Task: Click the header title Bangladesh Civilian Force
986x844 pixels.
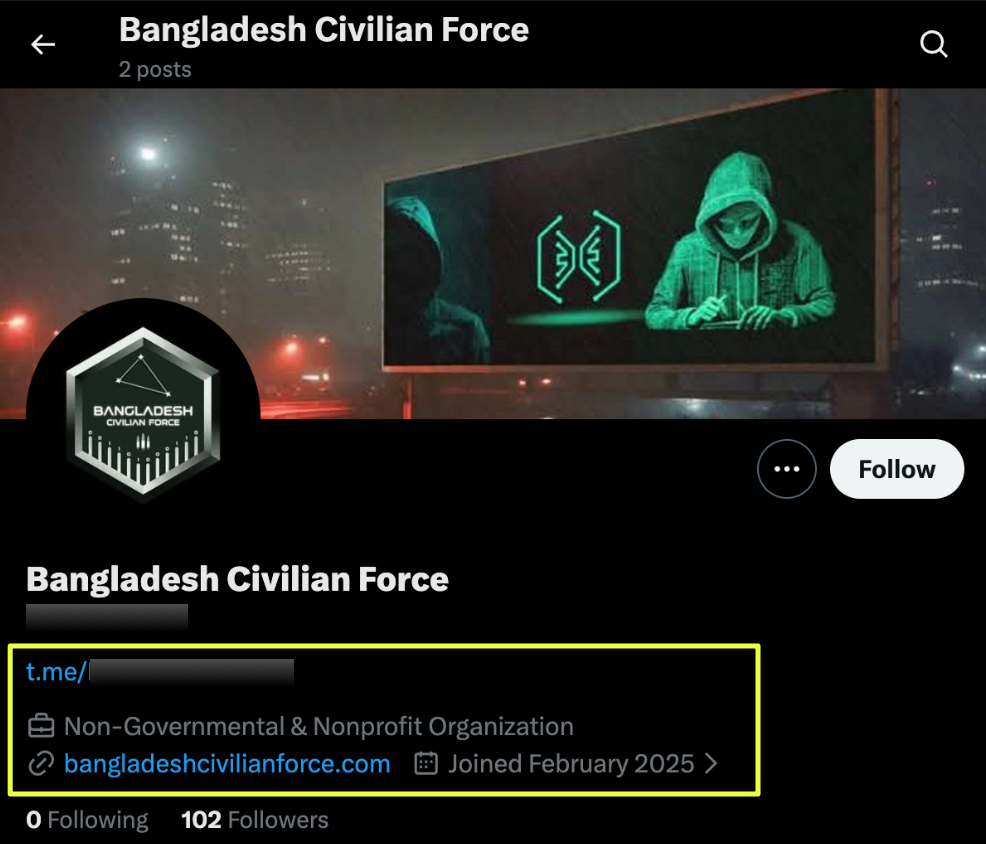Action: pyautogui.click(x=324, y=30)
